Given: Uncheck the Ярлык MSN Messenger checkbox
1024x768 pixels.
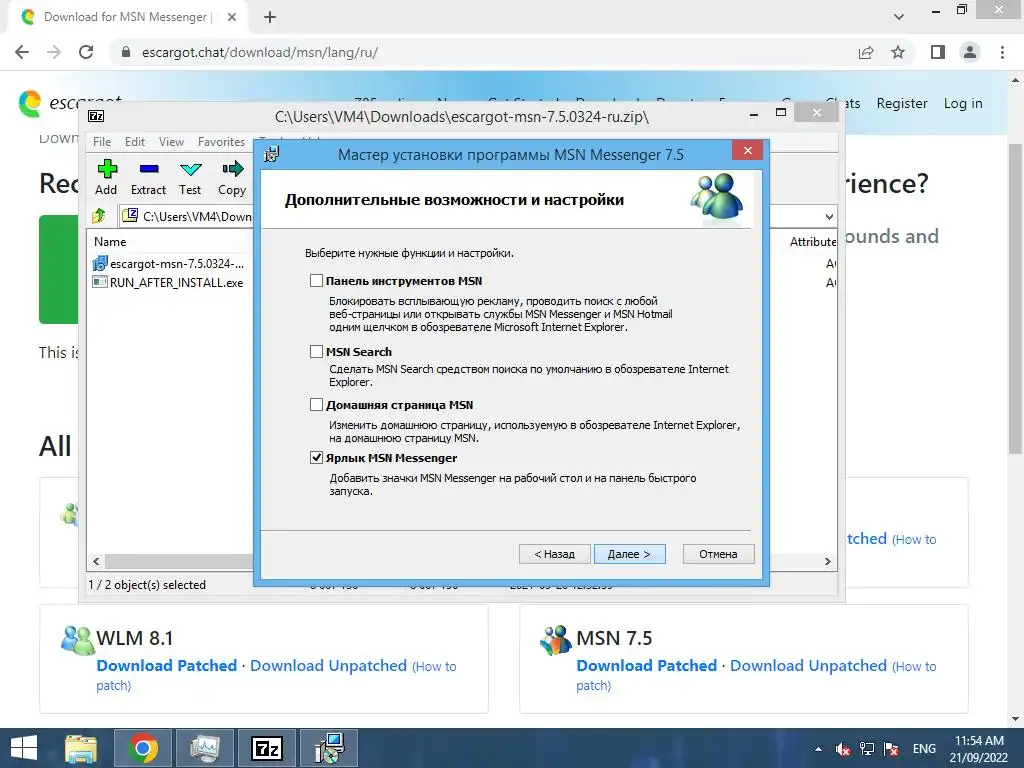Looking at the screenshot, I should 316,458.
